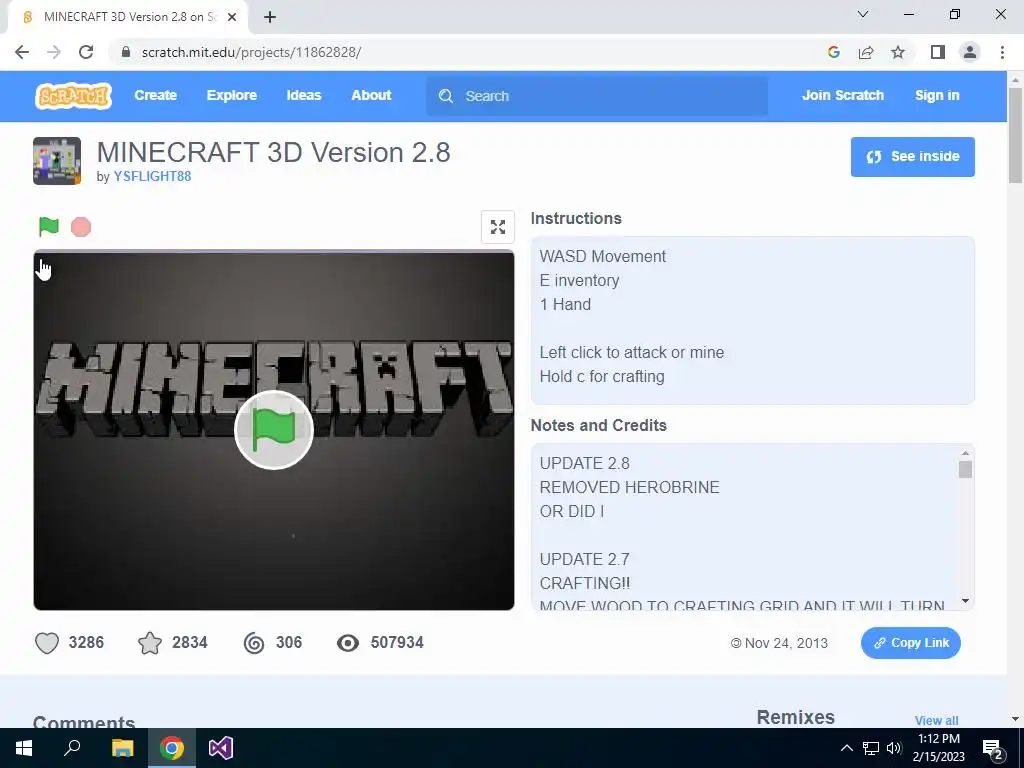
Task: Open the tab search chevron
Action: (x=863, y=14)
